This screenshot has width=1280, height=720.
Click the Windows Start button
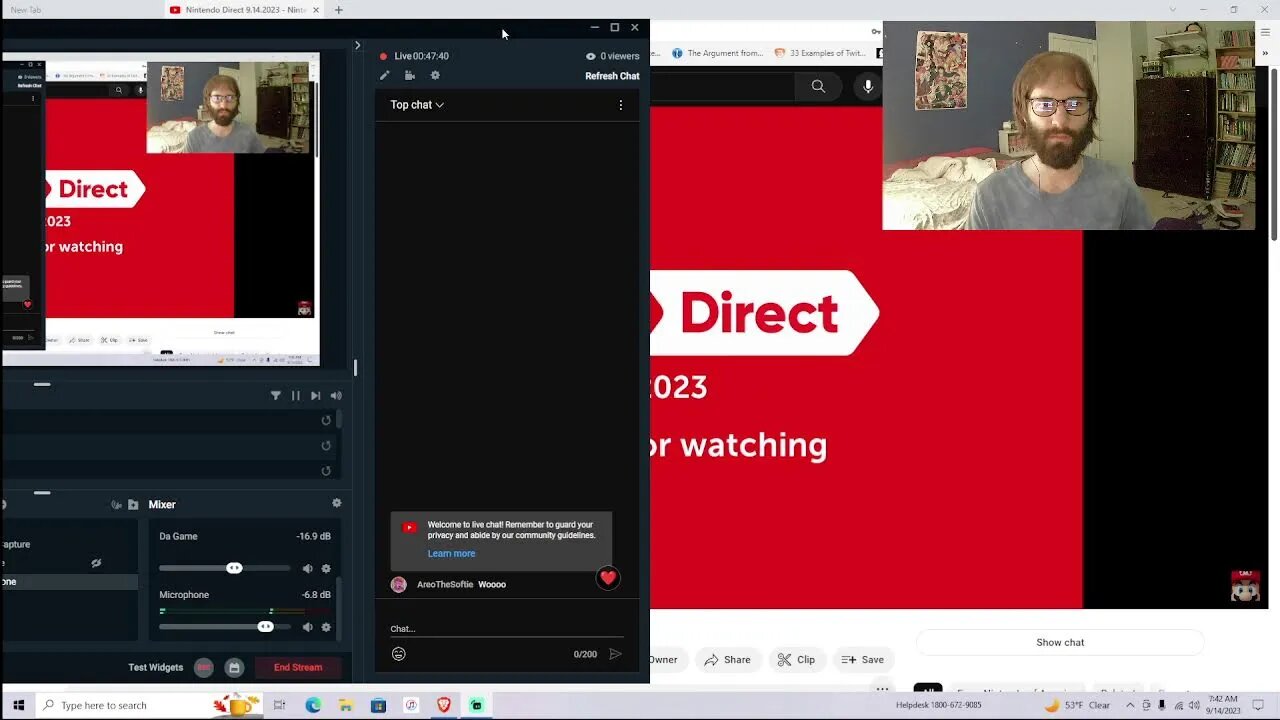pos(18,705)
